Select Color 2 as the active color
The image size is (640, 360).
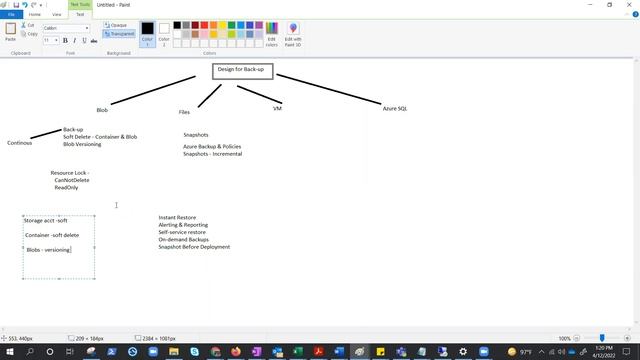[x=164, y=34]
